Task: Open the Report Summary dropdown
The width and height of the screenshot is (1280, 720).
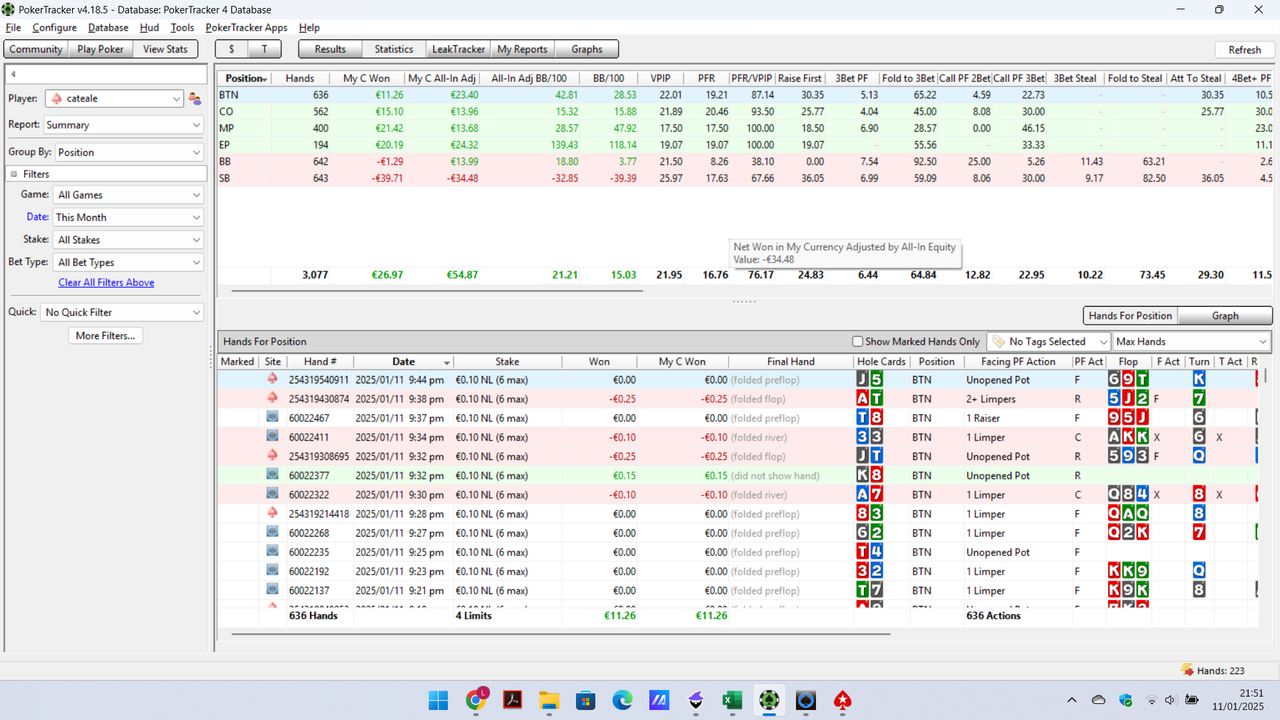Action: [x=123, y=125]
